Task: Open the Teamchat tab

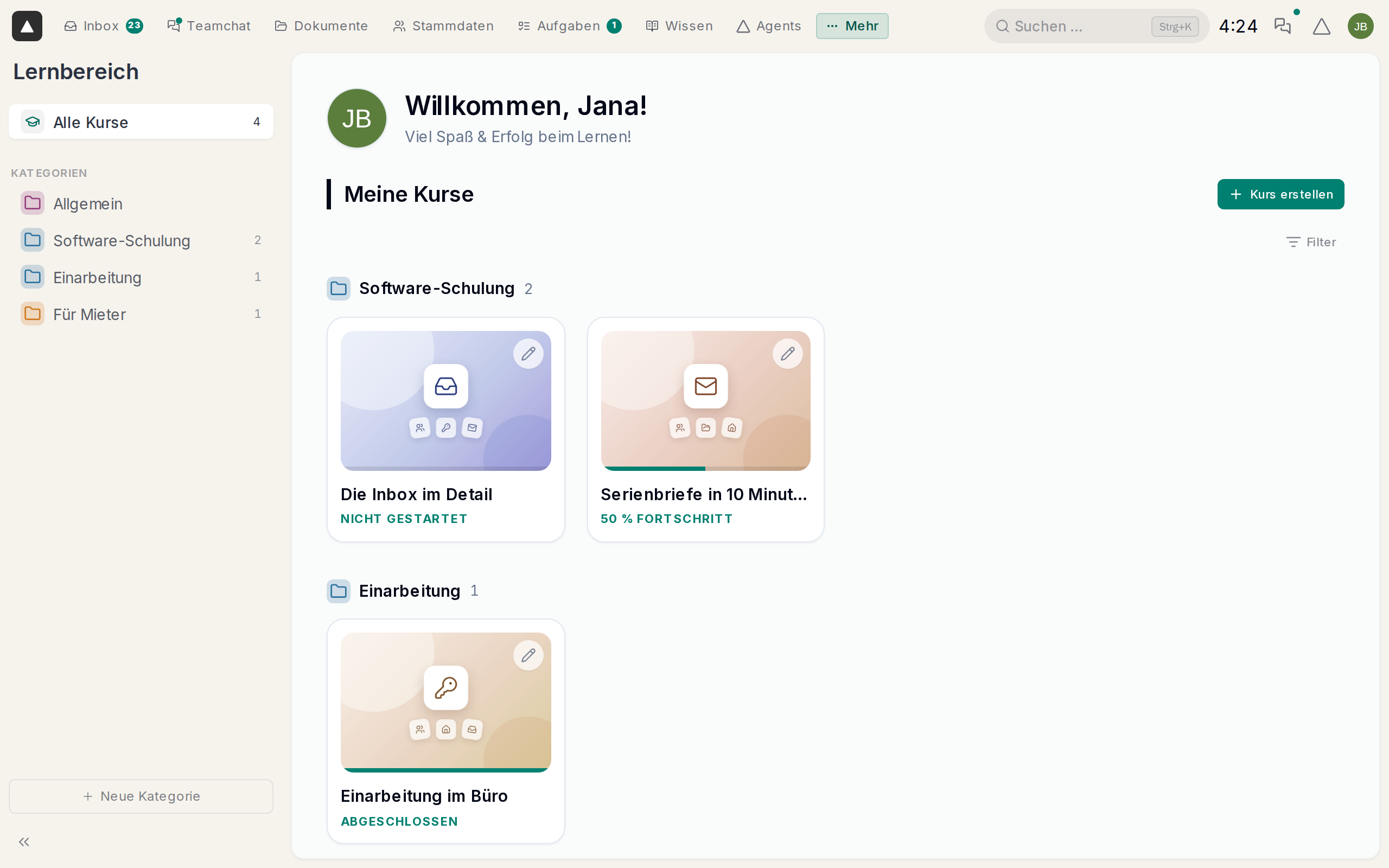Action: click(209, 26)
